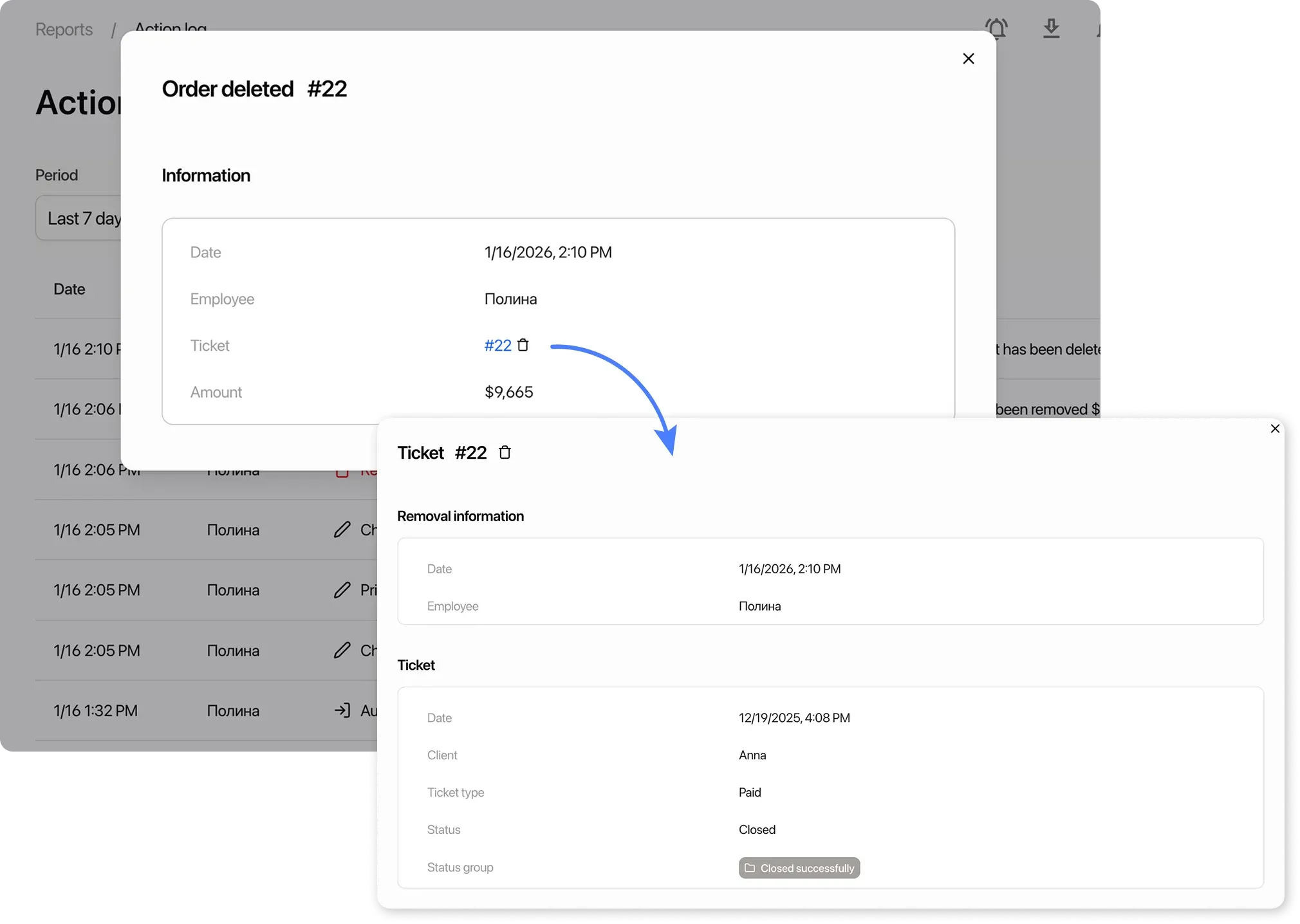Click Полина in the 1:32 PM row

coord(233,710)
